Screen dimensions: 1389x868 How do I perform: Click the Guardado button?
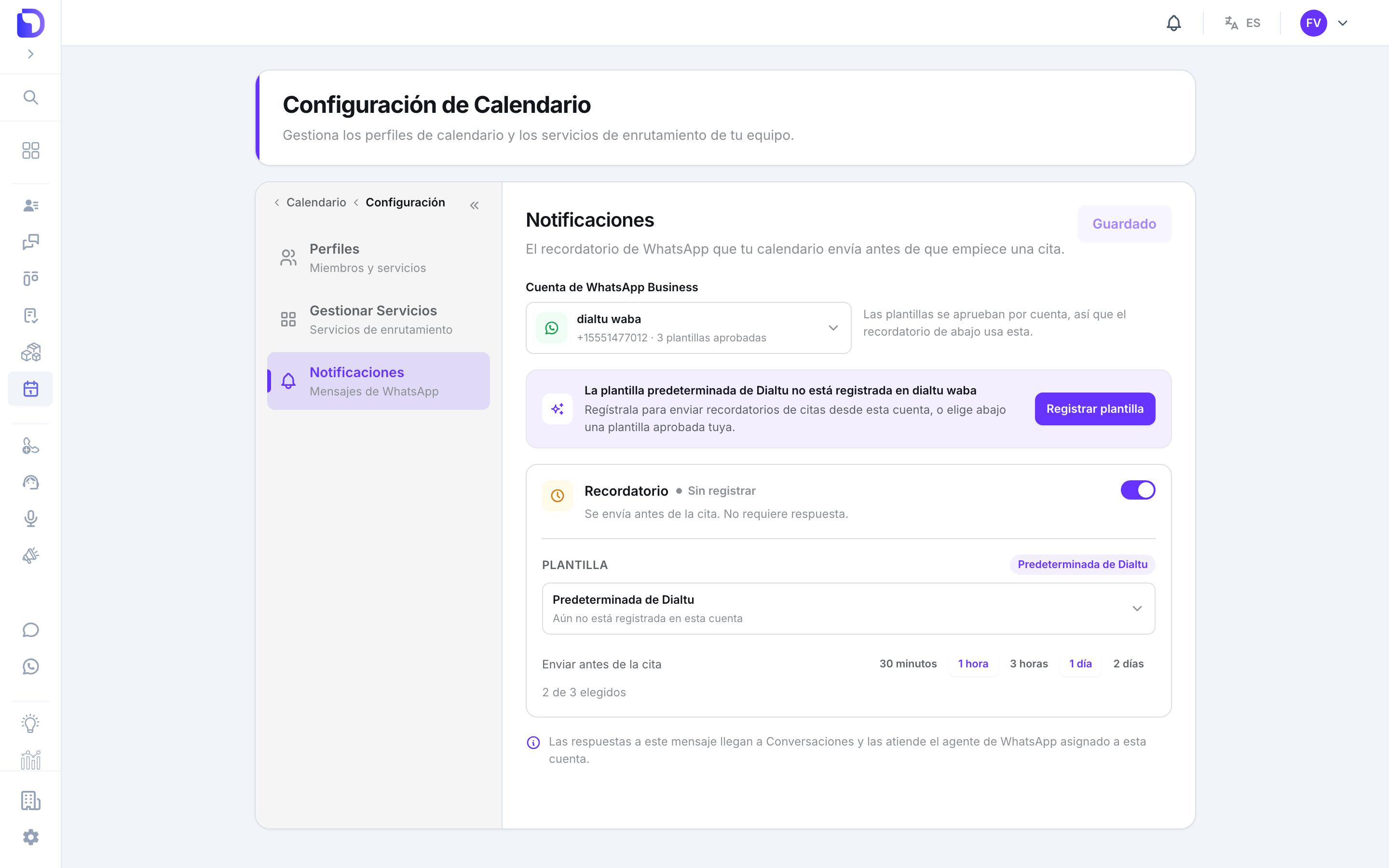point(1124,224)
